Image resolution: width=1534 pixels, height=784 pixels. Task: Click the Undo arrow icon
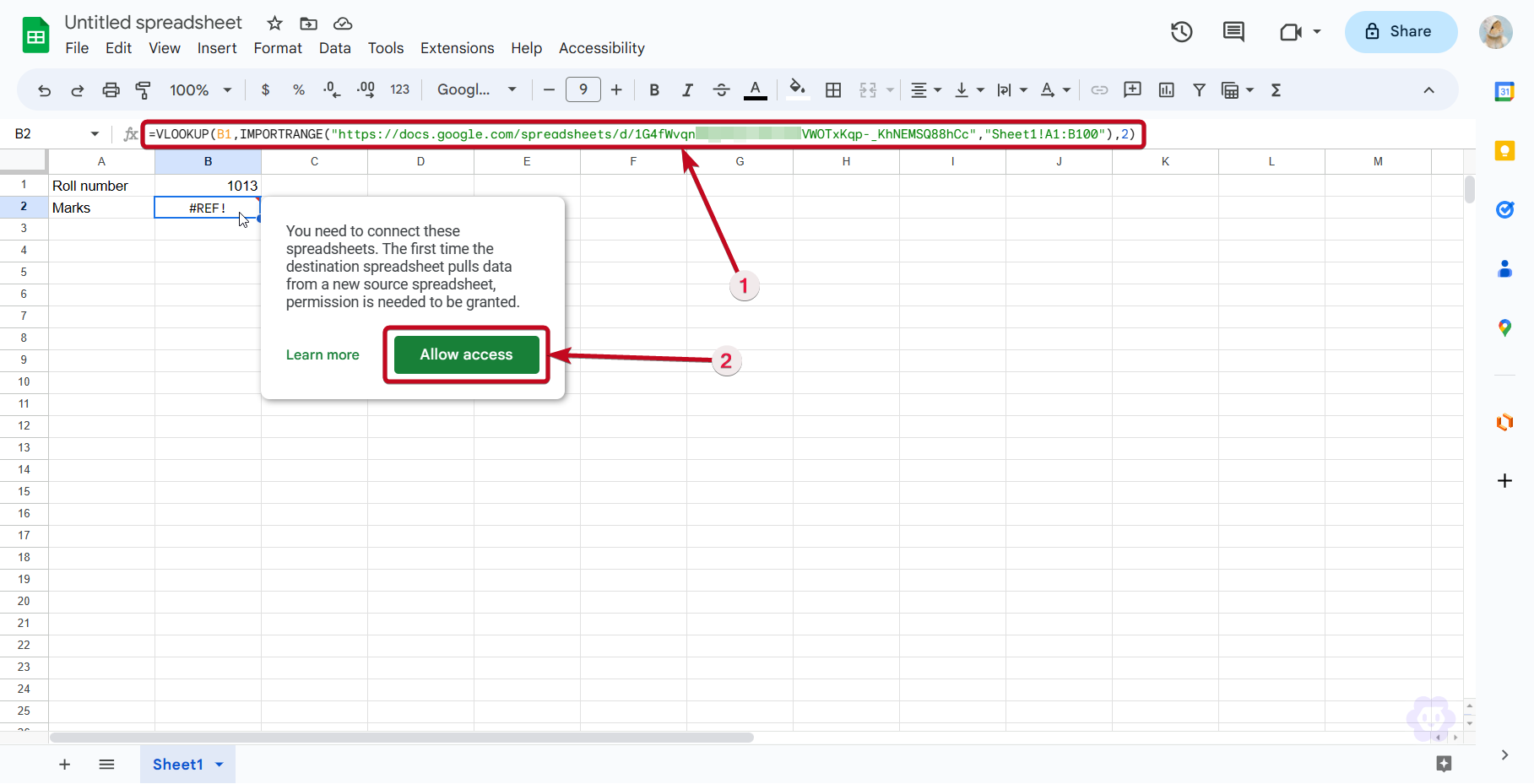pos(45,90)
